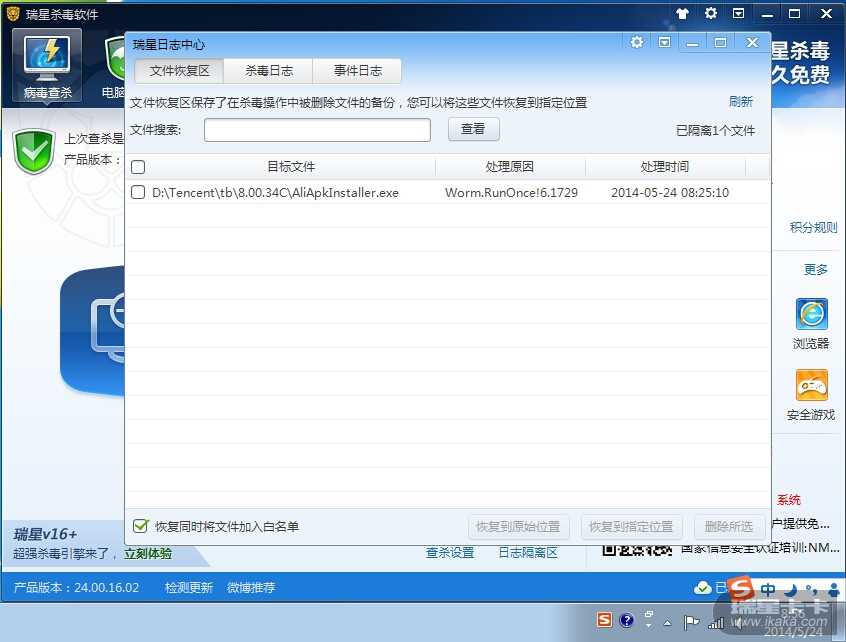The height and width of the screenshot is (642, 846).
Task: Click the Sogou floating toolbar S logo
Action: (x=741, y=588)
